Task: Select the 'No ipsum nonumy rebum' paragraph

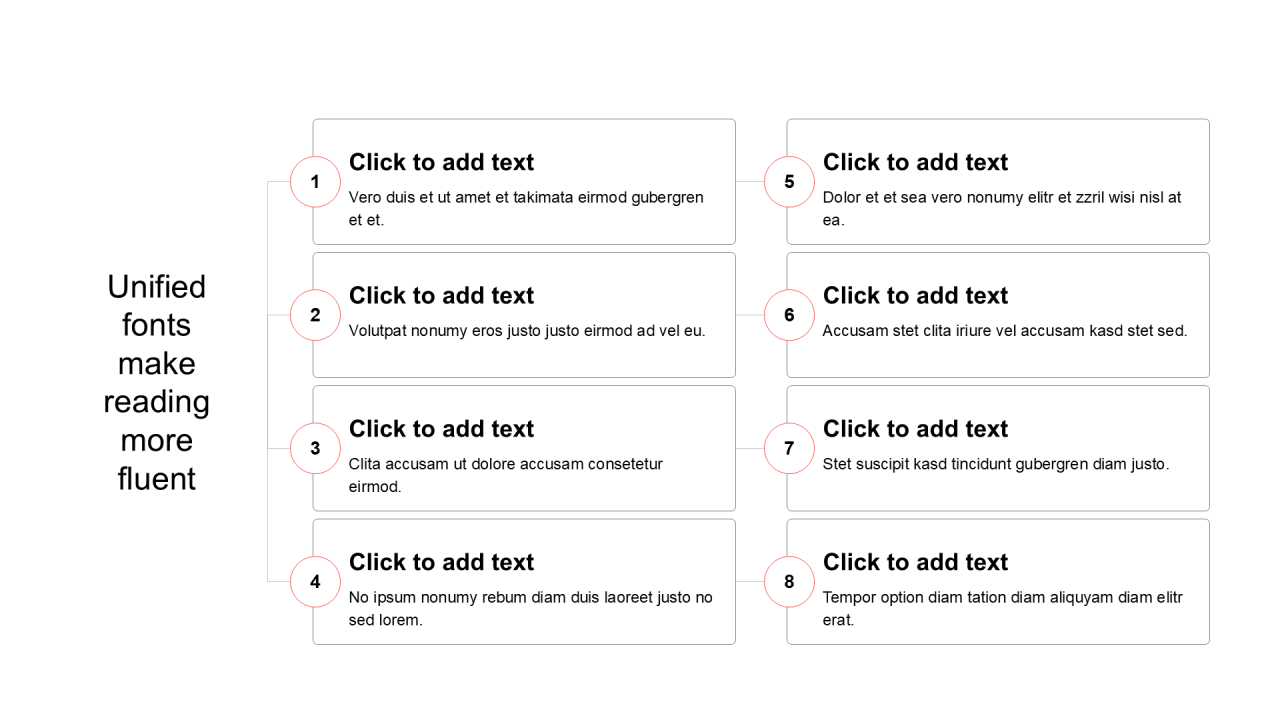Action: 530,608
